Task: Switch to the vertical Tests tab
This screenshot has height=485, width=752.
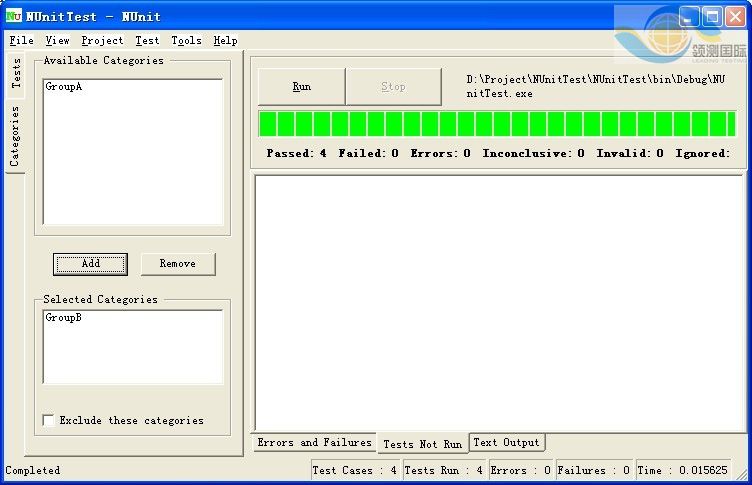Action: (16, 73)
